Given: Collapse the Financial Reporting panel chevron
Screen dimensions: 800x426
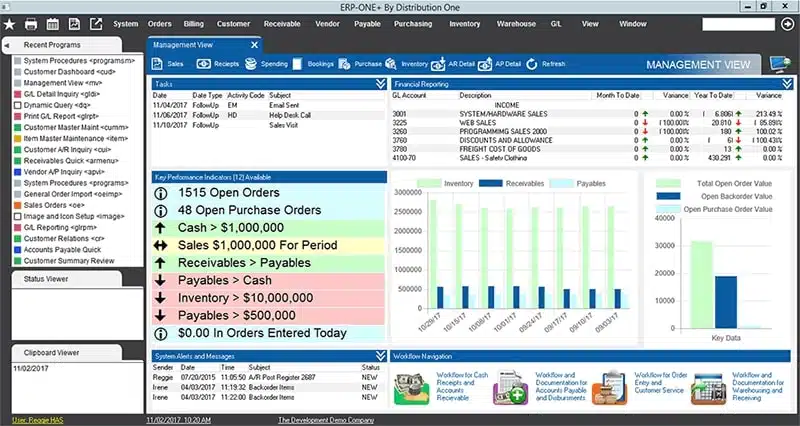Looking at the screenshot, I should (786, 84).
